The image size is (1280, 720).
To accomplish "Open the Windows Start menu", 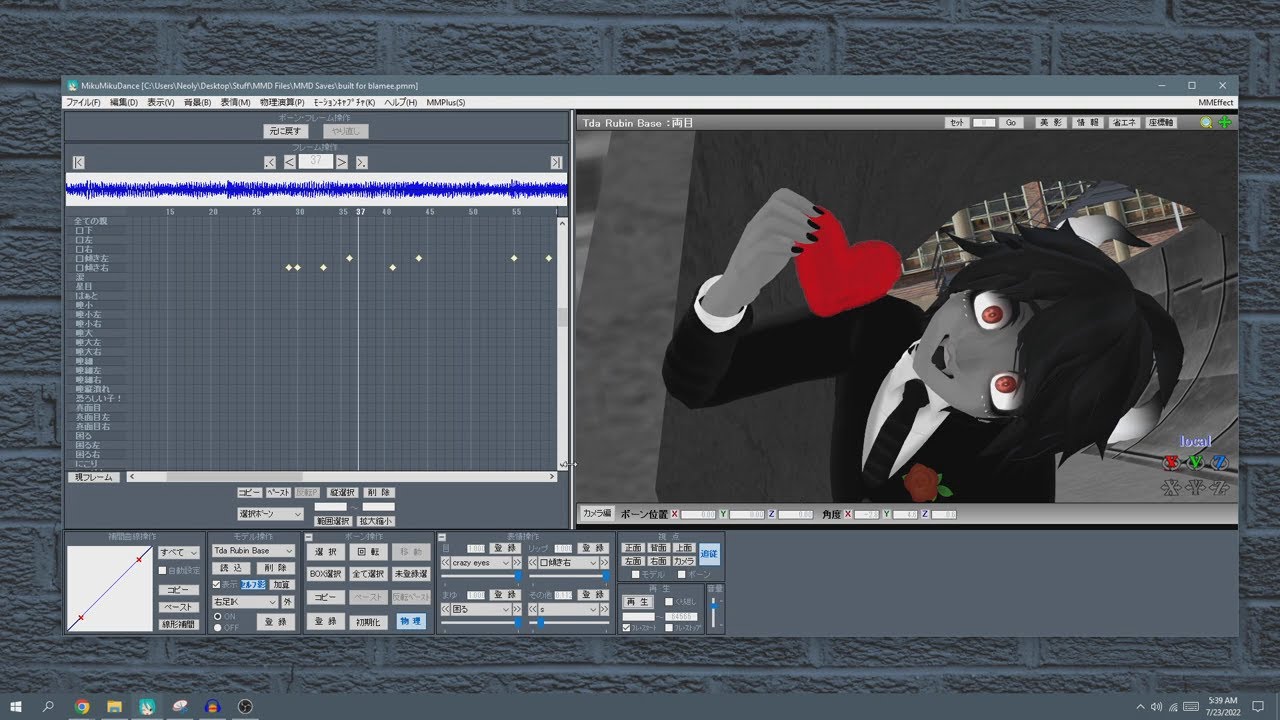I will (16, 706).
